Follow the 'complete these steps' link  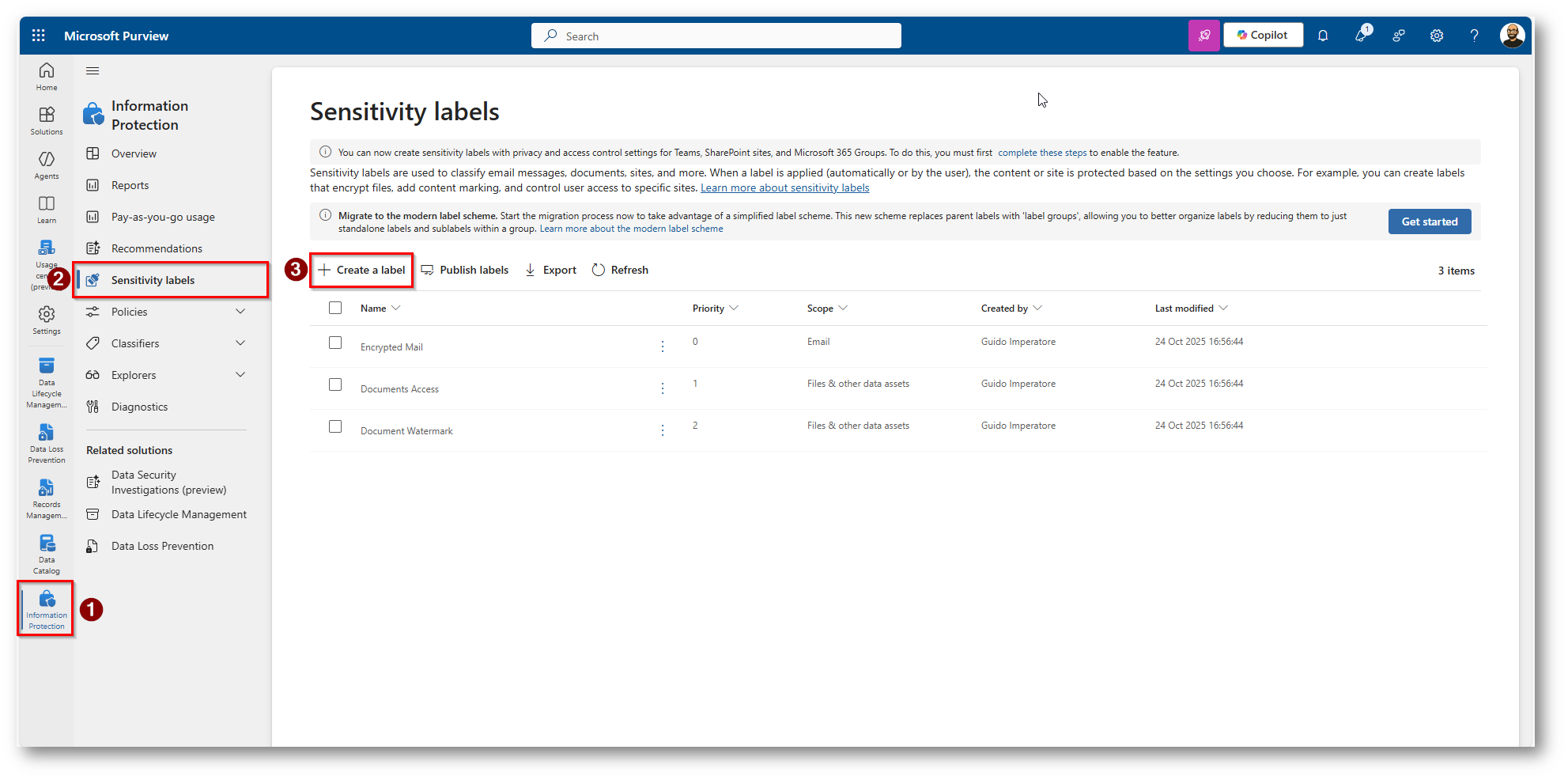click(1042, 153)
